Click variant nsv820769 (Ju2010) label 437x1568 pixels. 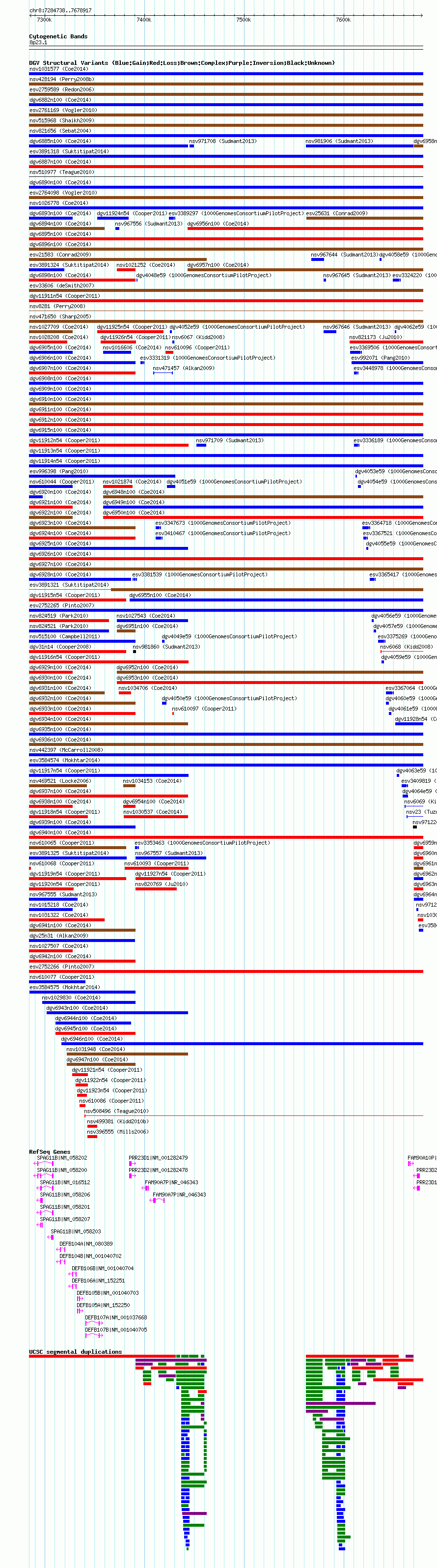coord(161,884)
